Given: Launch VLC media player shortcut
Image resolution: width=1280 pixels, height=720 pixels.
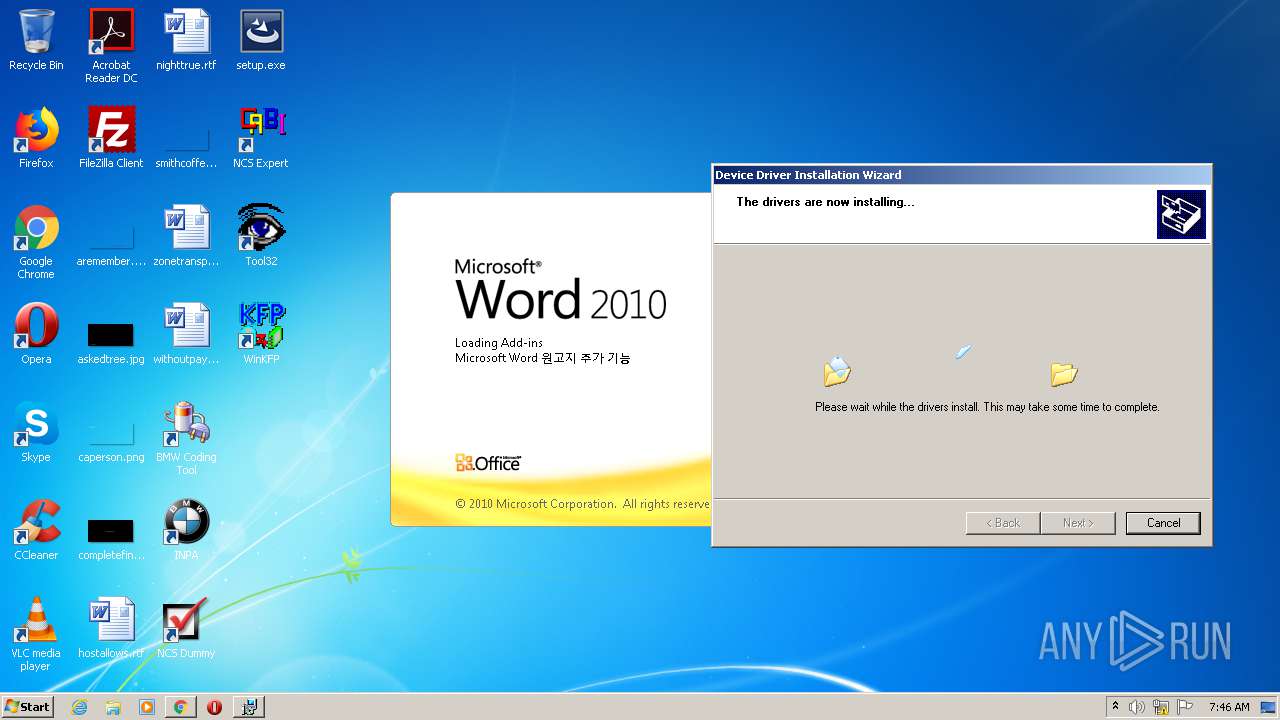Looking at the screenshot, I should (x=36, y=634).
